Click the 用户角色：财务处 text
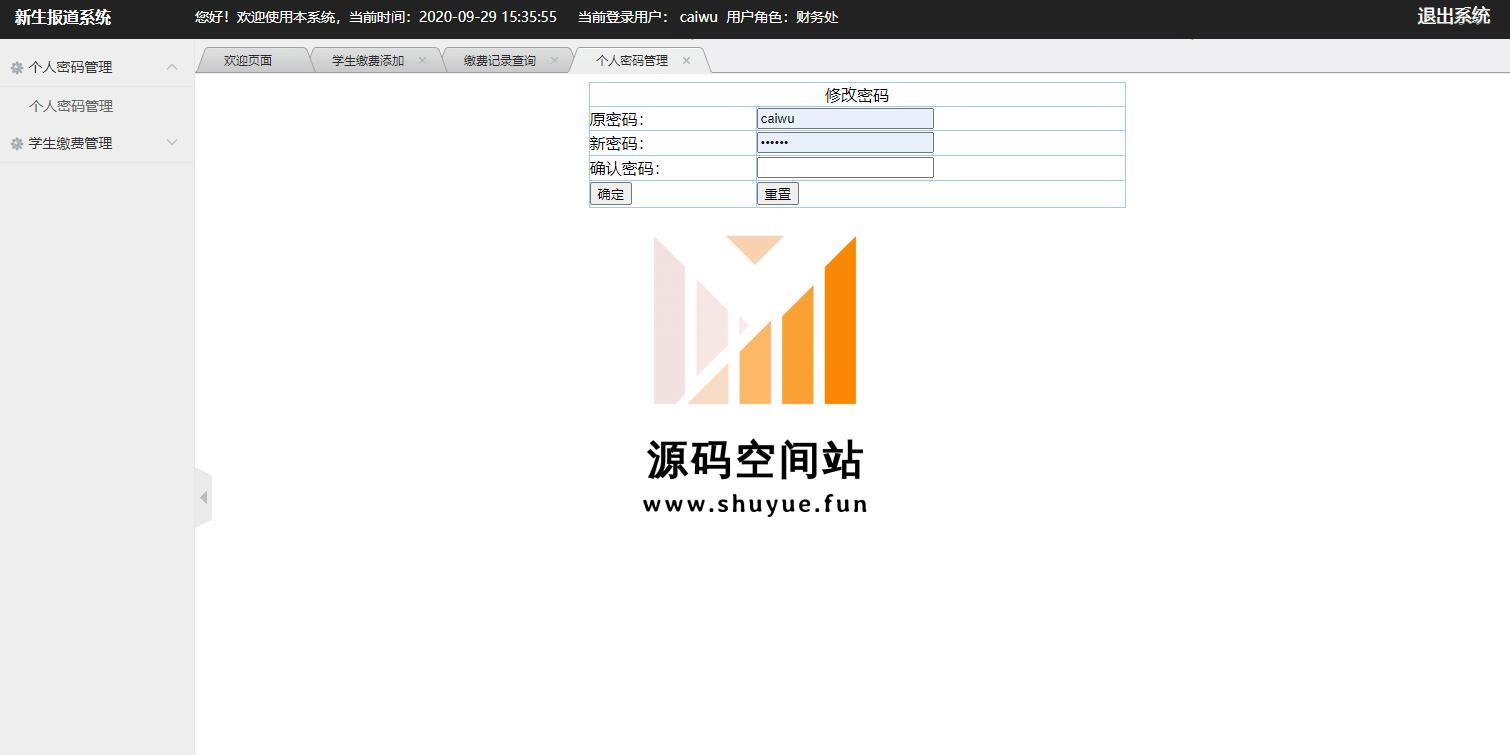The image size is (1510, 755). pos(782,17)
